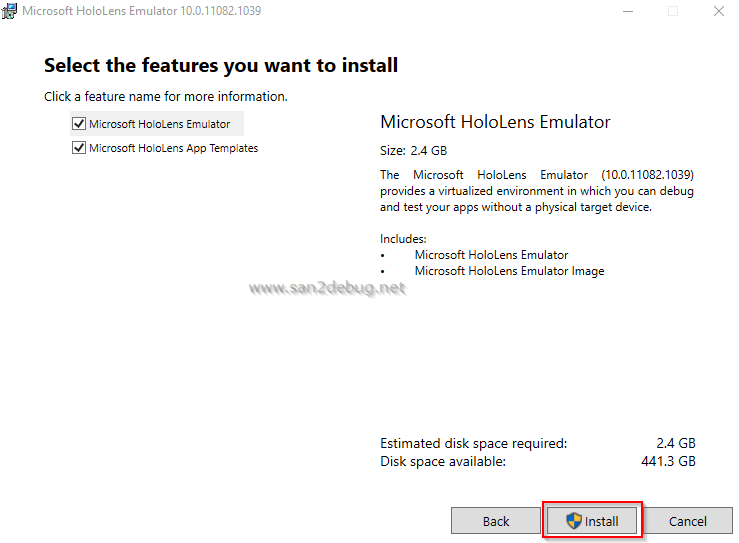Select the Microsoft HoloLens Emulator feature name in the list
The height and width of the screenshot is (543, 739).
click(159, 124)
